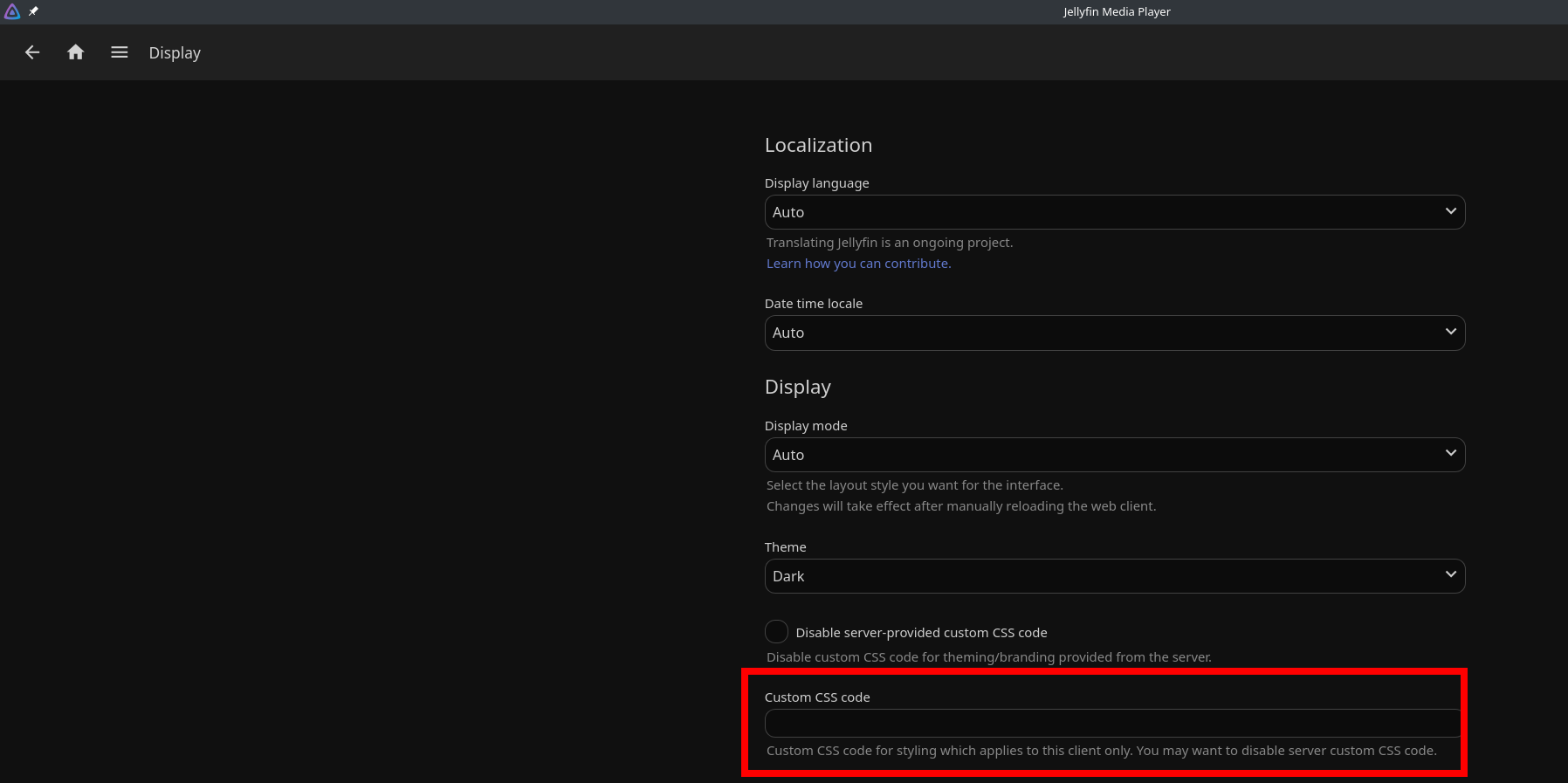Focus the Custom CSS code text field
Screen dimensions: 1568x783
click(1112, 724)
